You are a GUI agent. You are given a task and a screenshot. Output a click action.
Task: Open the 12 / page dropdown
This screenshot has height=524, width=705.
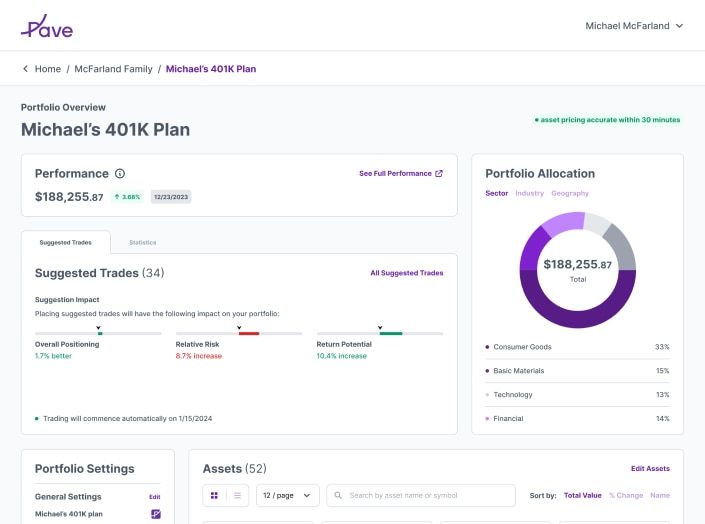point(288,495)
